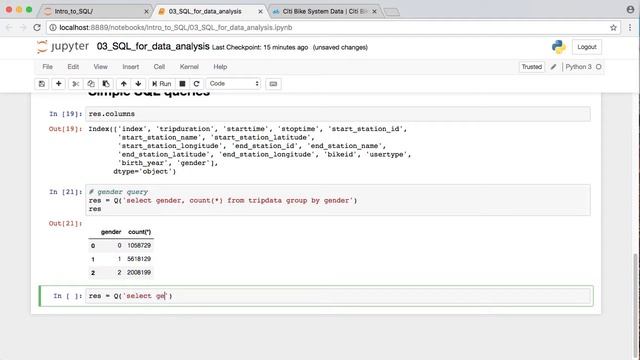Move selected cell down arrow

coord(138,84)
